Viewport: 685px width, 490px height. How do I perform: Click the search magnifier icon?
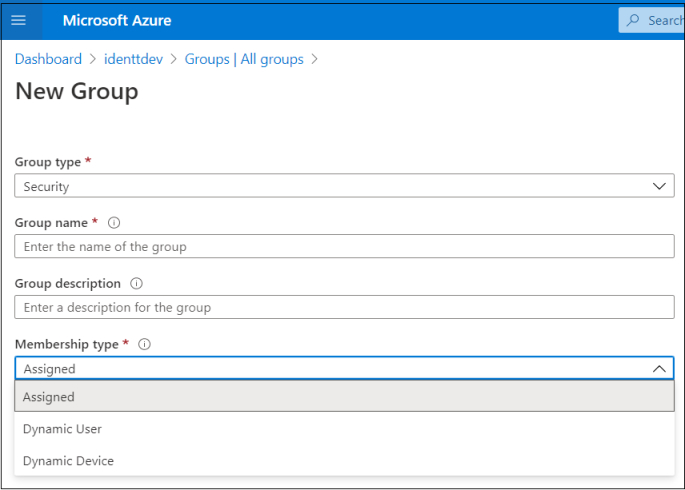pyautogui.click(x=633, y=20)
